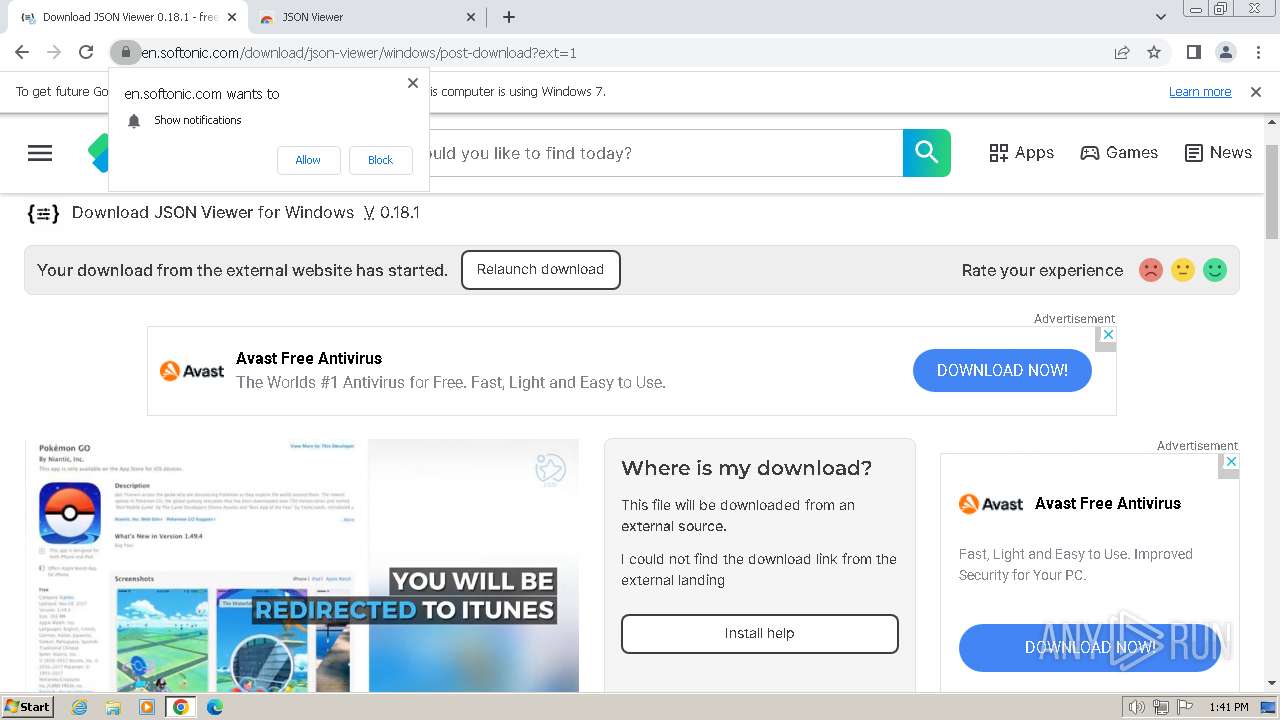This screenshot has width=1280, height=720.
Task: Click the volume speaker tray icon
Action: coord(1137,707)
